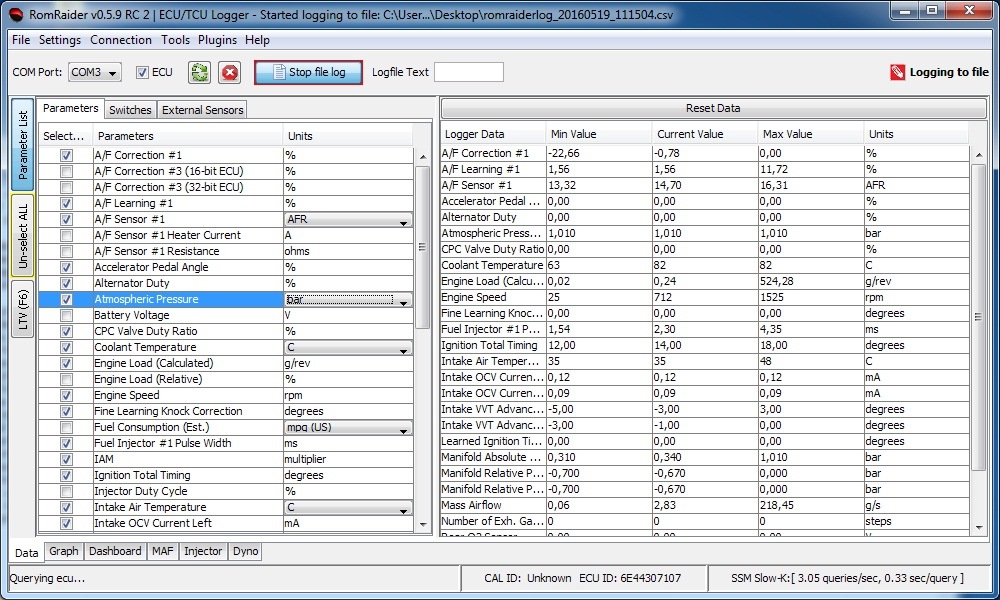
Task: Open the Settings menu
Action: coord(60,40)
